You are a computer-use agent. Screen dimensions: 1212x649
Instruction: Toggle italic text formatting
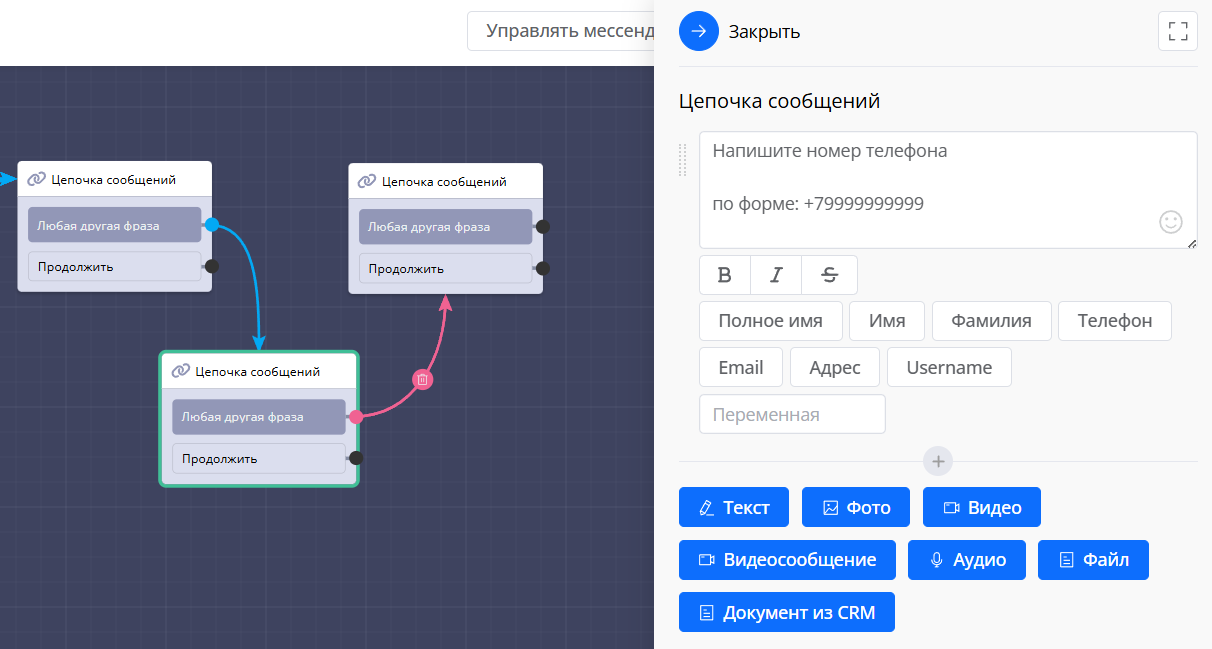pos(776,275)
